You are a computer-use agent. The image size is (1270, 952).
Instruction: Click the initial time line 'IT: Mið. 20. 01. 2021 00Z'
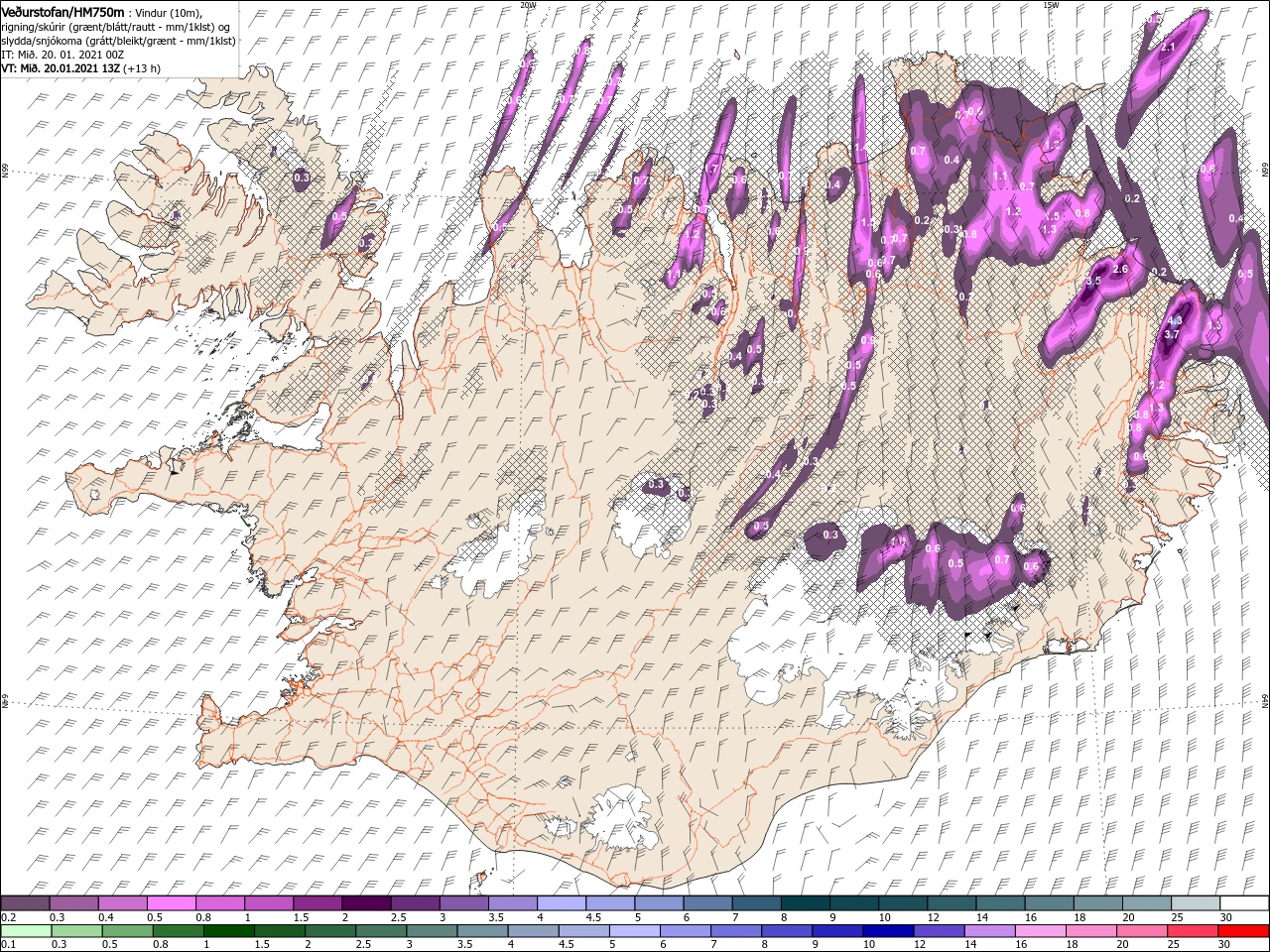(x=61, y=54)
